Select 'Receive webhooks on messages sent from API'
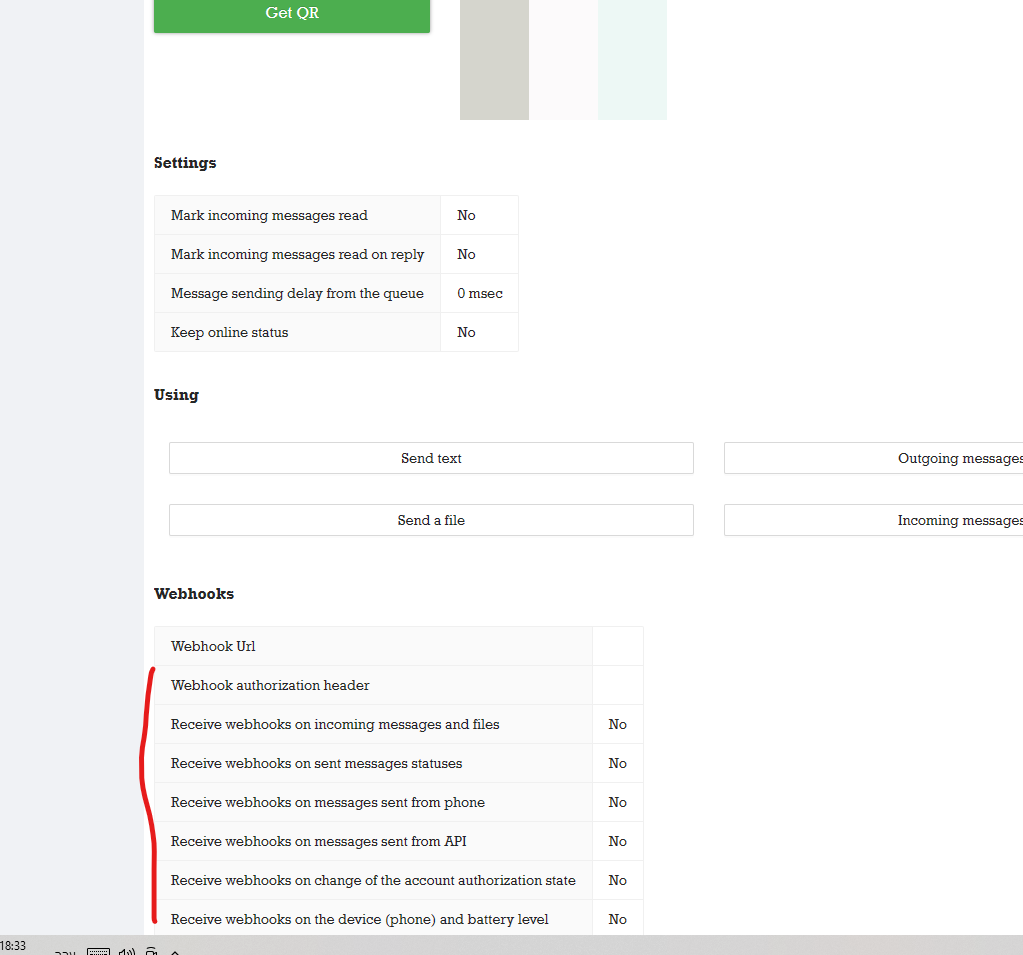This screenshot has height=955, width=1023. click(318, 841)
